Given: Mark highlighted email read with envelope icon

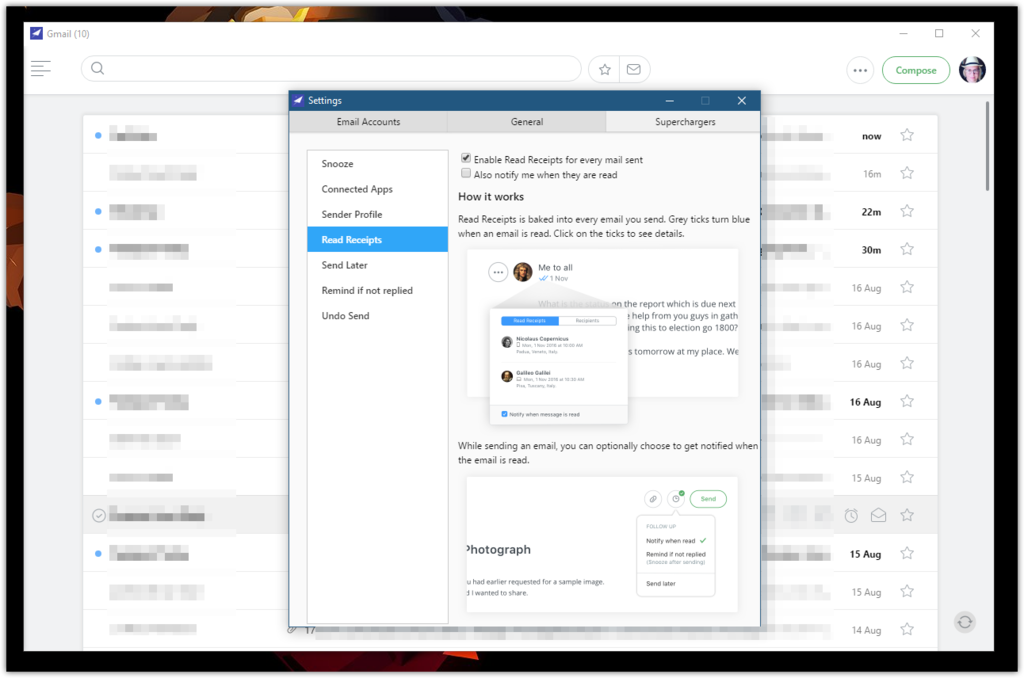Looking at the screenshot, I should [x=878, y=515].
